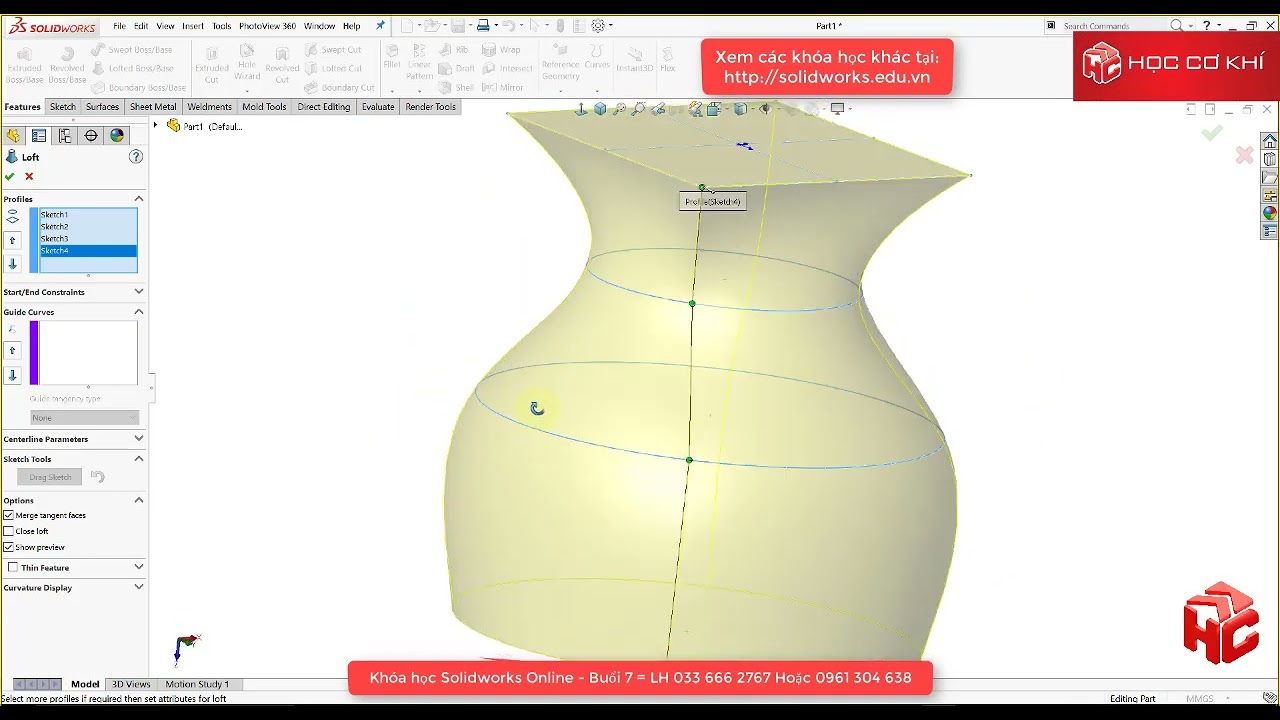The image size is (1280, 720).
Task: Click the Undo sketch drag icon
Action: [98, 477]
